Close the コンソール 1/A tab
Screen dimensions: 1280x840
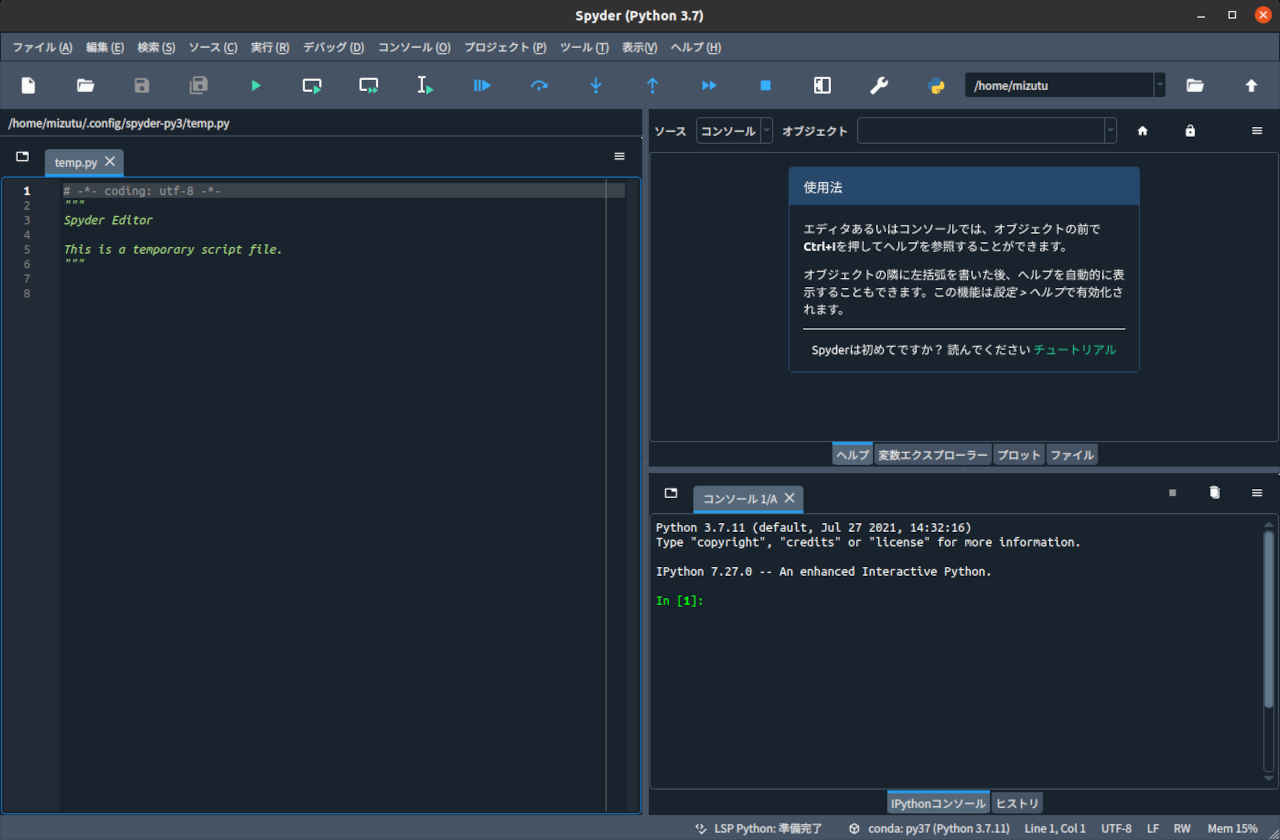tap(789, 497)
